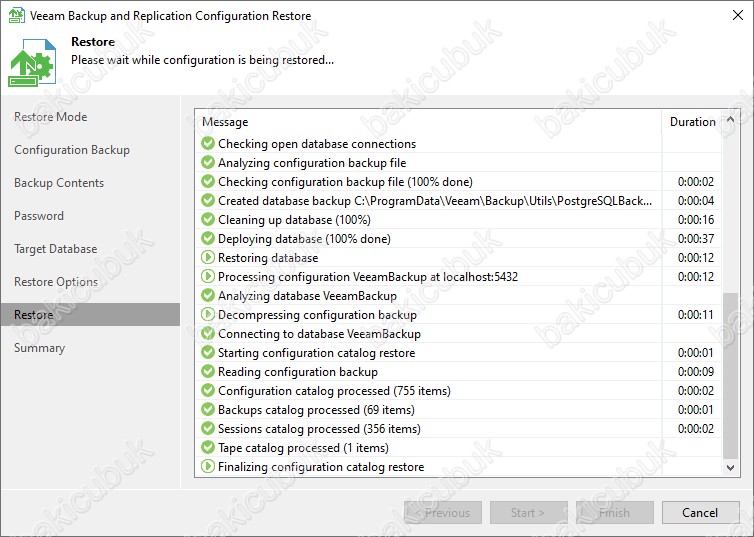Click status icon for Sessions catalog processed

208,428
